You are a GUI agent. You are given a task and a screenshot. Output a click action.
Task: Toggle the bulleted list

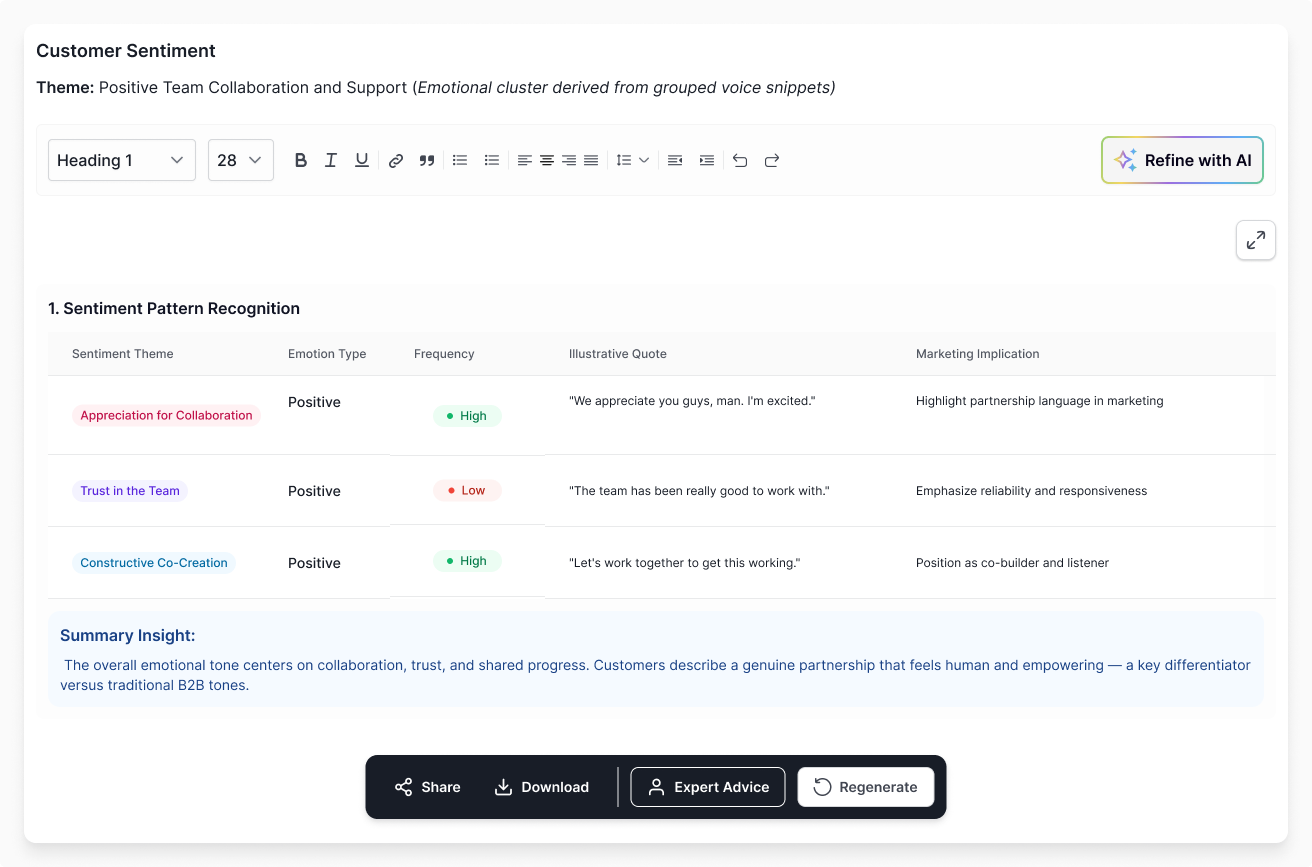coord(460,159)
